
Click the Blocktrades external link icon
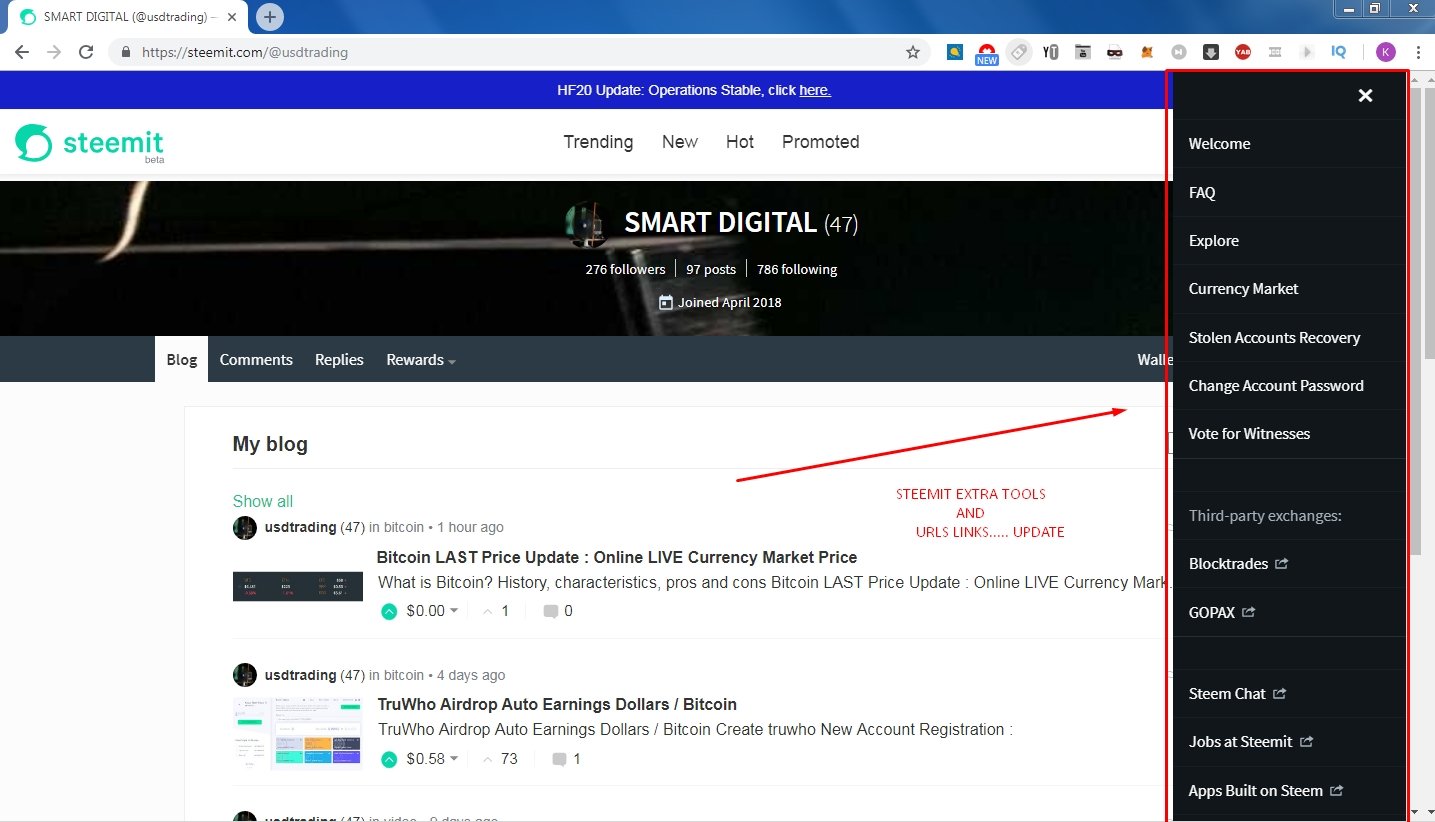coord(1282,564)
